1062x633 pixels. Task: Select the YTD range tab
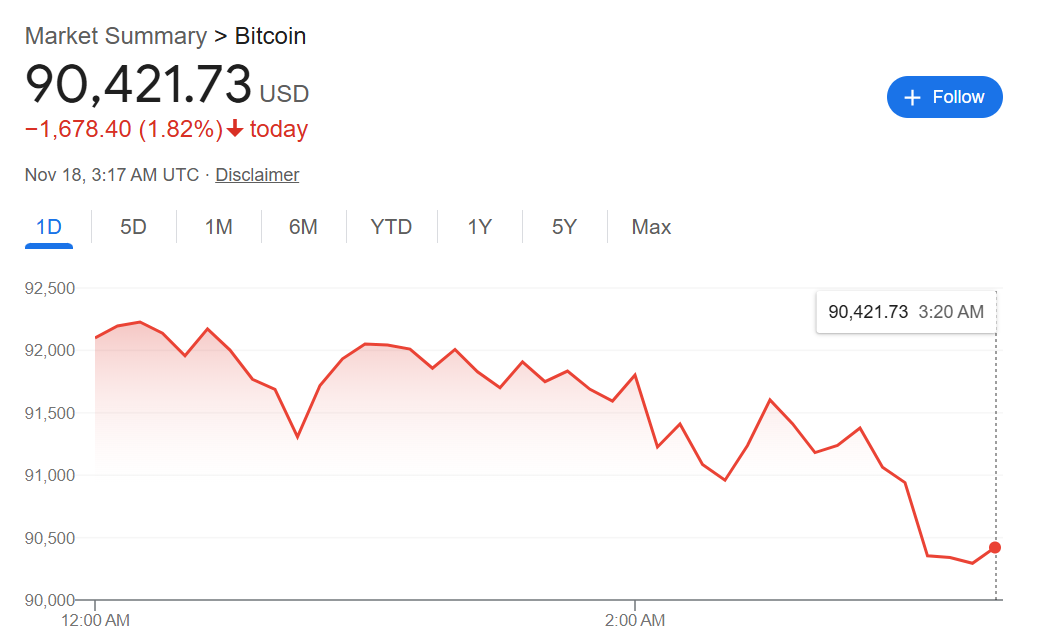click(x=391, y=227)
